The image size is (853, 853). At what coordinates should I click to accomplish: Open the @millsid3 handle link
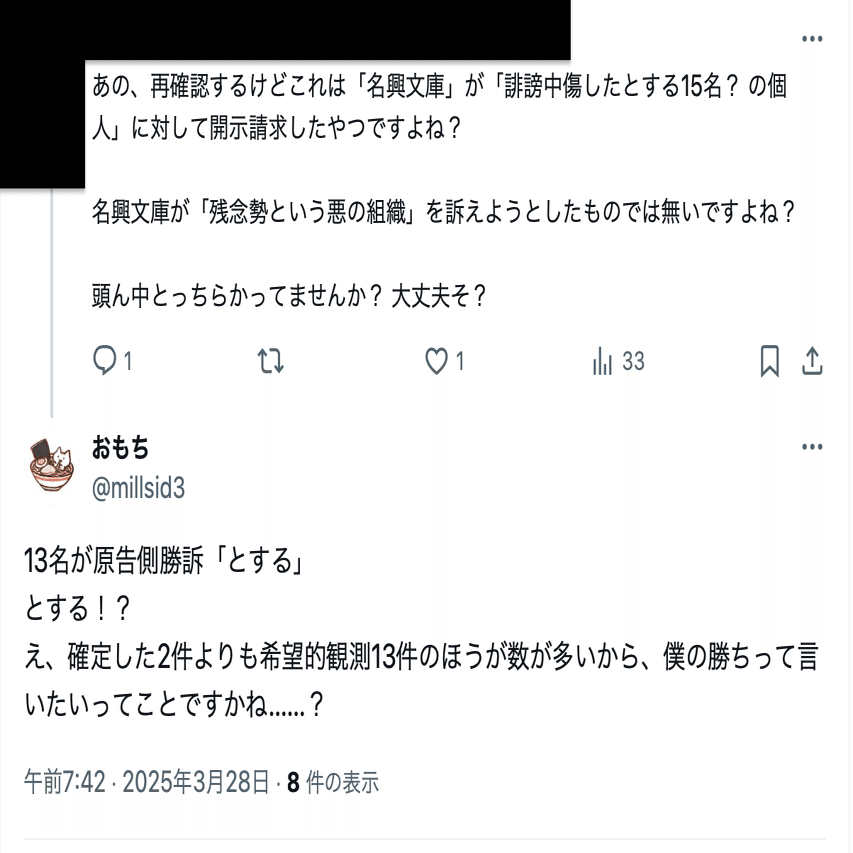(x=139, y=487)
